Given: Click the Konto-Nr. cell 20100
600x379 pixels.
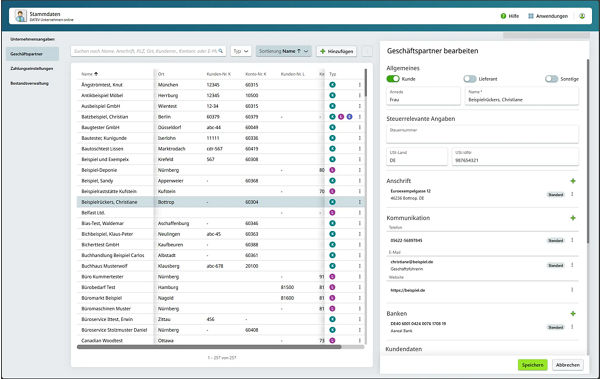Looking at the screenshot, I should tap(252, 266).
